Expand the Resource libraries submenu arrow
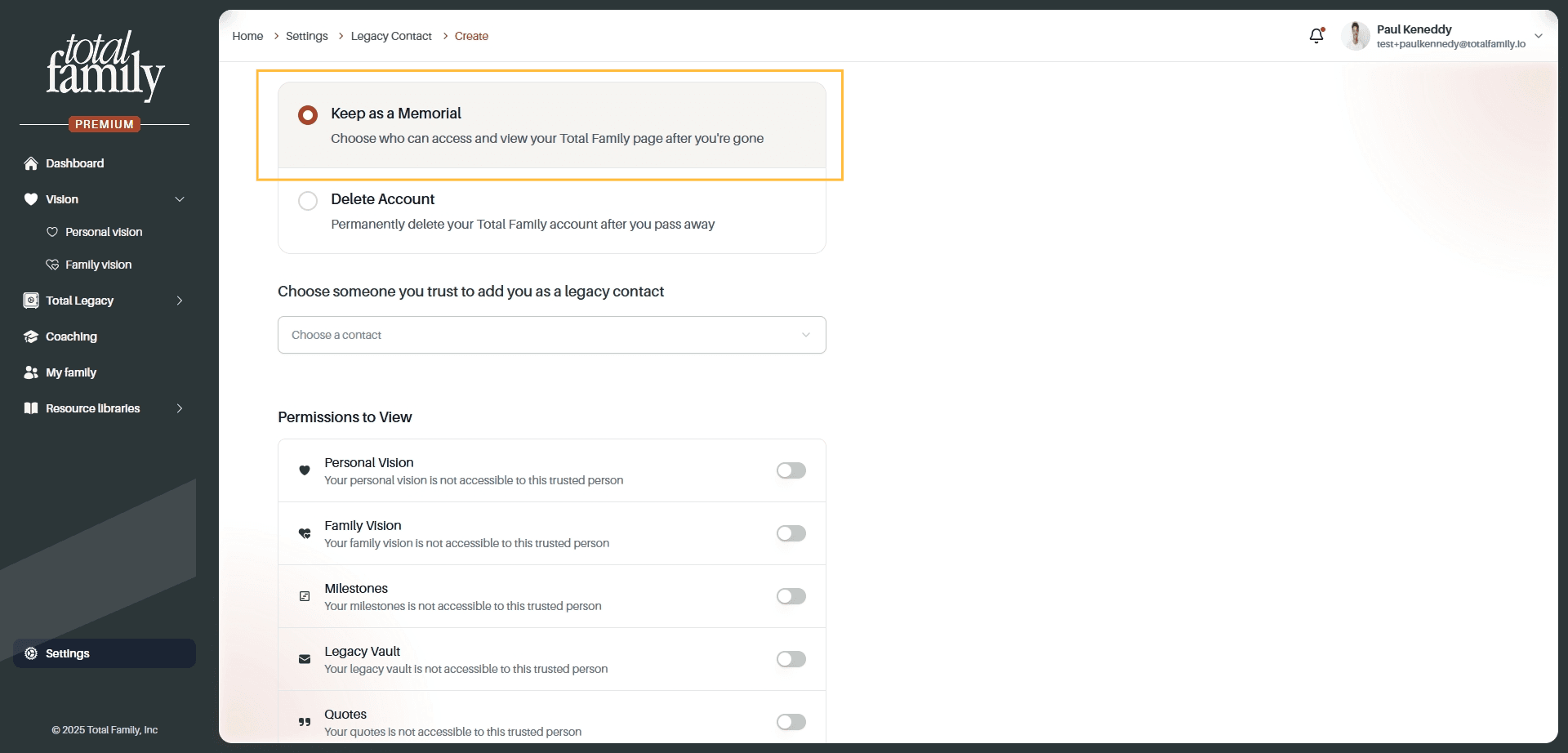The image size is (1568, 753). click(180, 408)
